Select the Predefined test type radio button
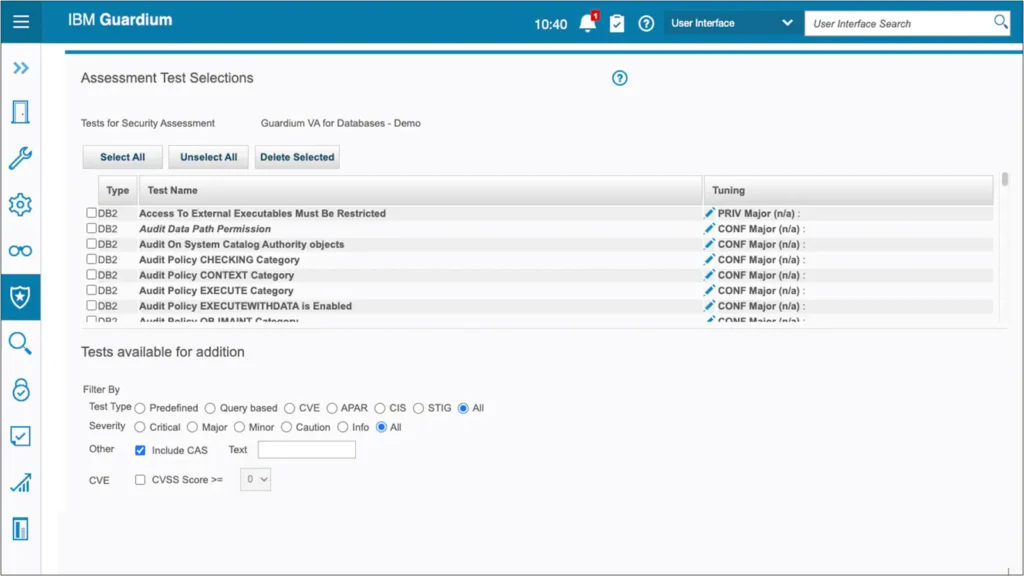Image resolution: width=1024 pixels, height=576 pixels. click(140, 407)
